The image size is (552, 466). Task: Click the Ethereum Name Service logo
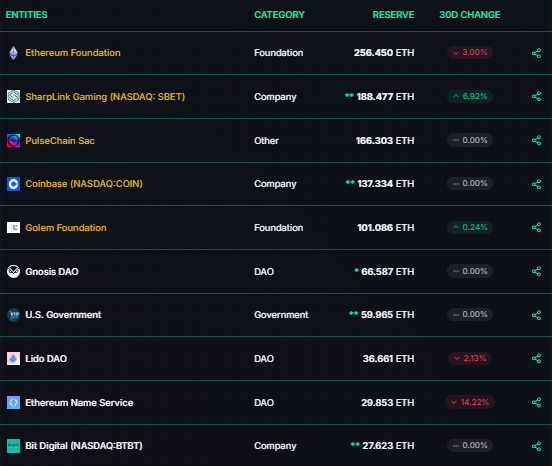pos(13,402)
